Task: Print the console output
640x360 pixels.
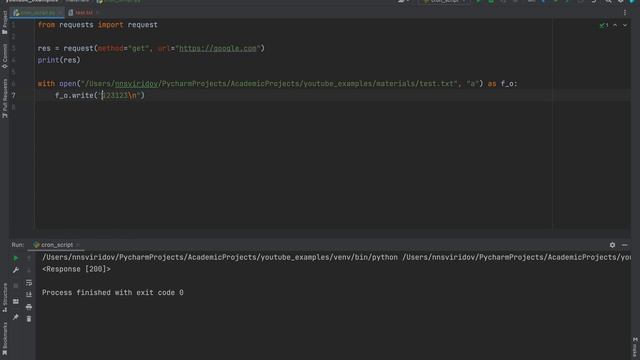Action: [x=29, y=307]
